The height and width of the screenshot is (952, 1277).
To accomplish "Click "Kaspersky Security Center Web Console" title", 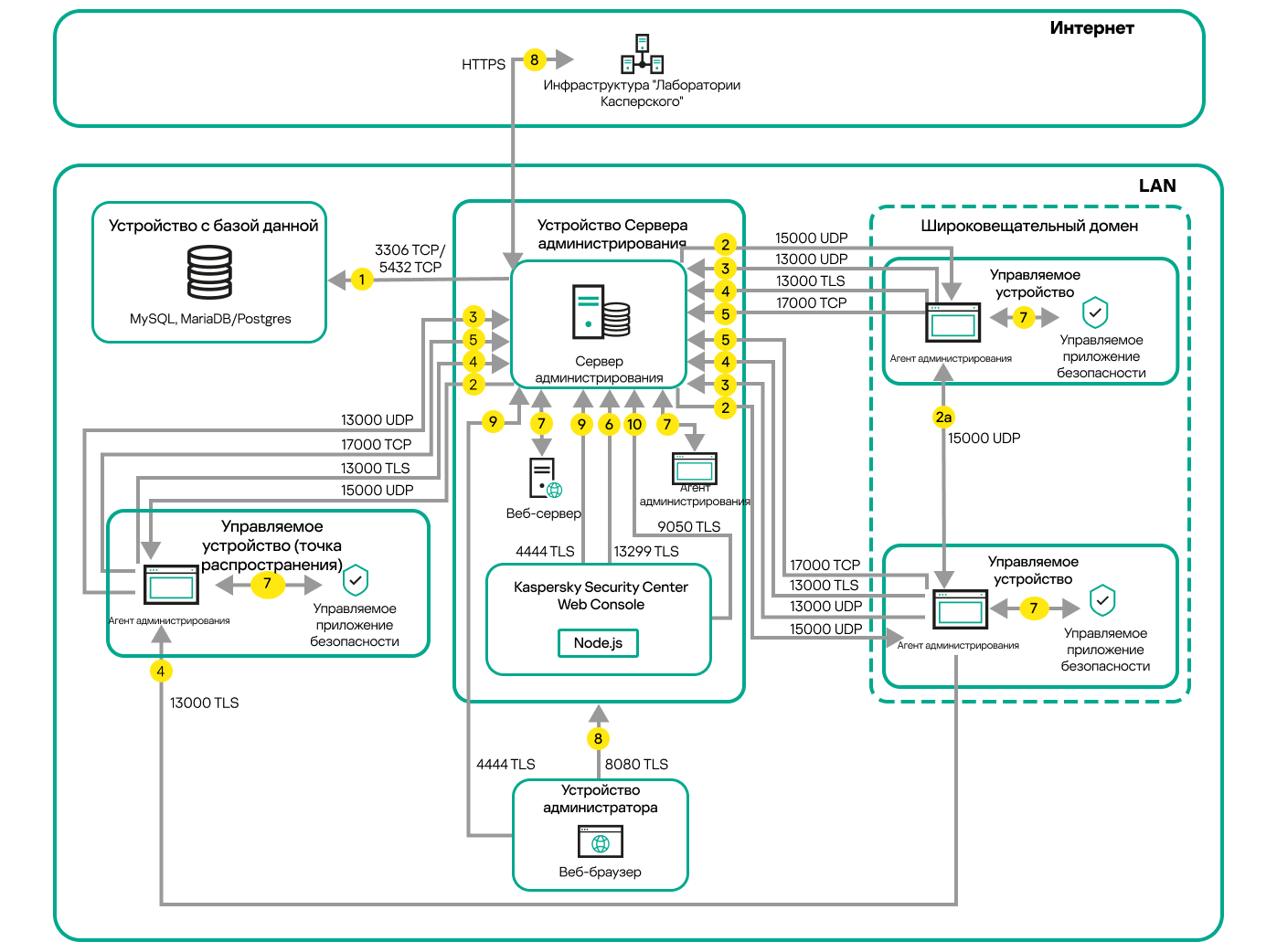I will tap(601, 596).
